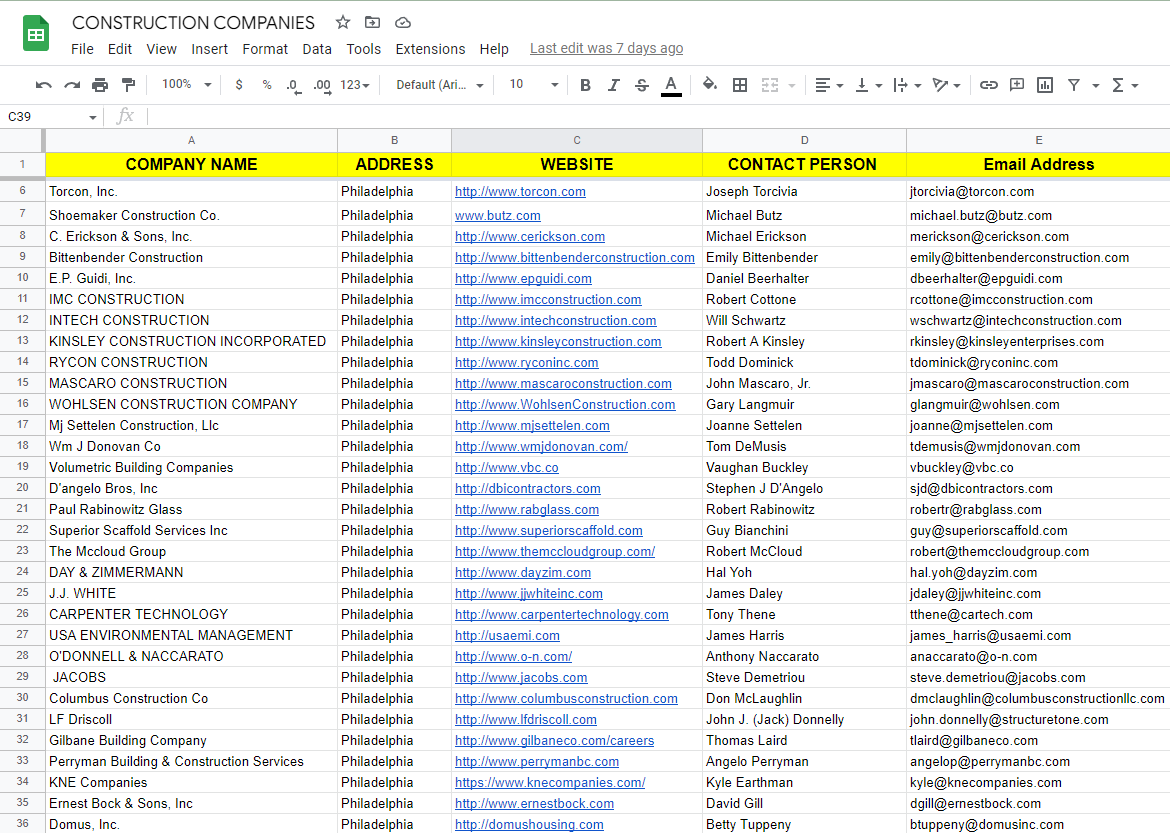Open the Edit menu

click(x=119, y=49)
